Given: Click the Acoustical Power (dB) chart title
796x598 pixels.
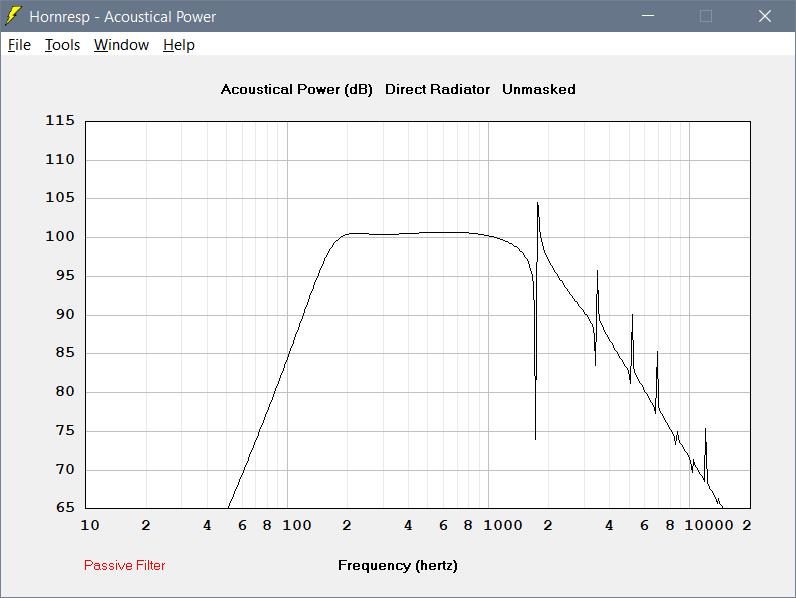Looking at the screenshot, I should click(296, 89).
